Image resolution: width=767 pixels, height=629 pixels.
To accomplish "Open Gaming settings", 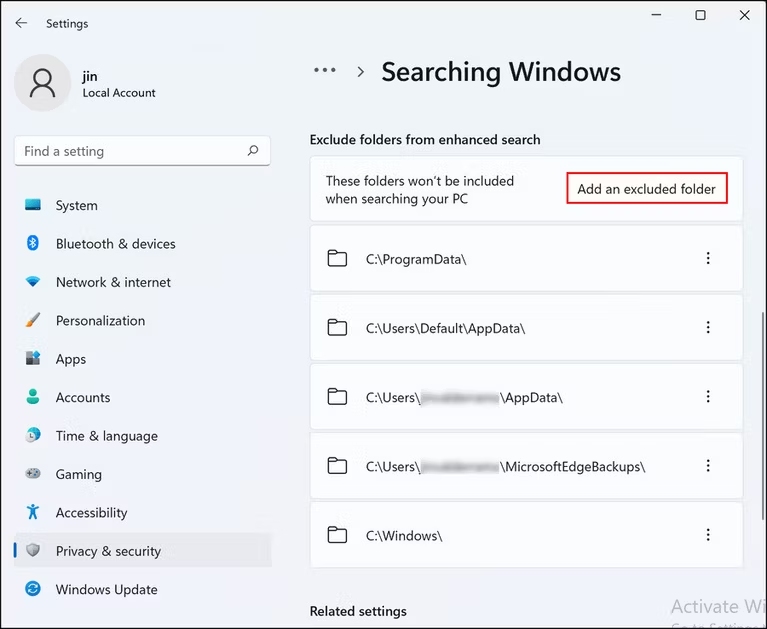I will pyautogui.click(x=142, y=474).
